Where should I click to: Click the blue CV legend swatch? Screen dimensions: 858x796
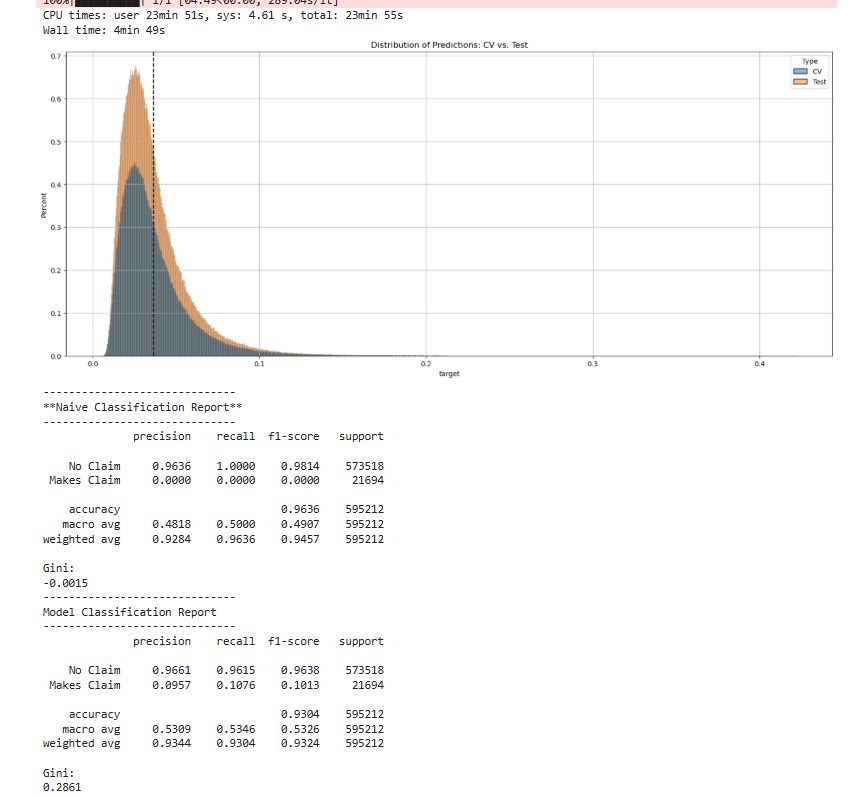coord(800,72)
